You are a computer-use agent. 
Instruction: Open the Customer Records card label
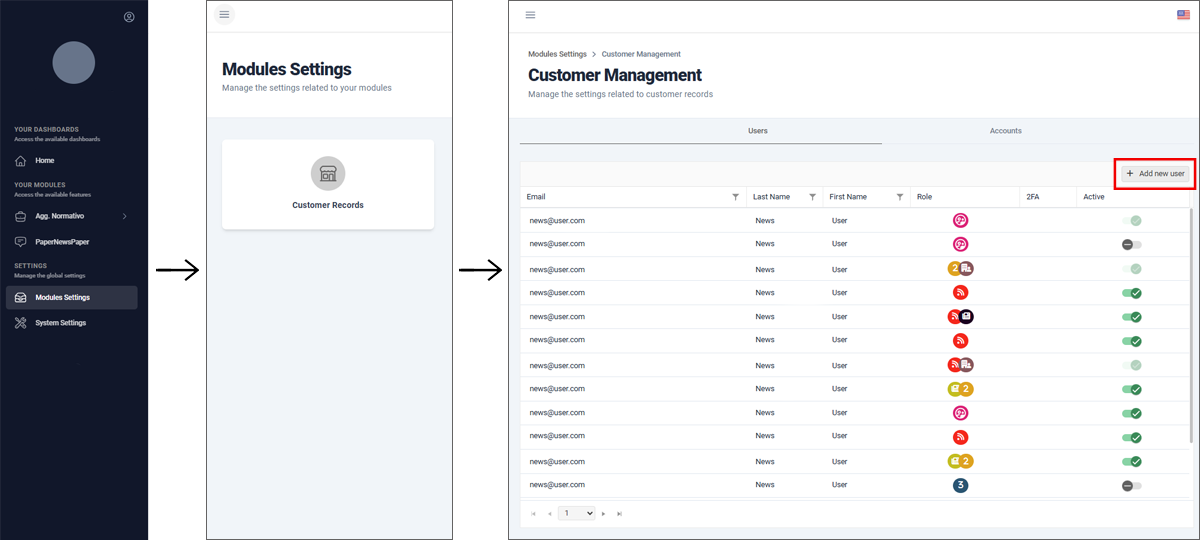328,205
